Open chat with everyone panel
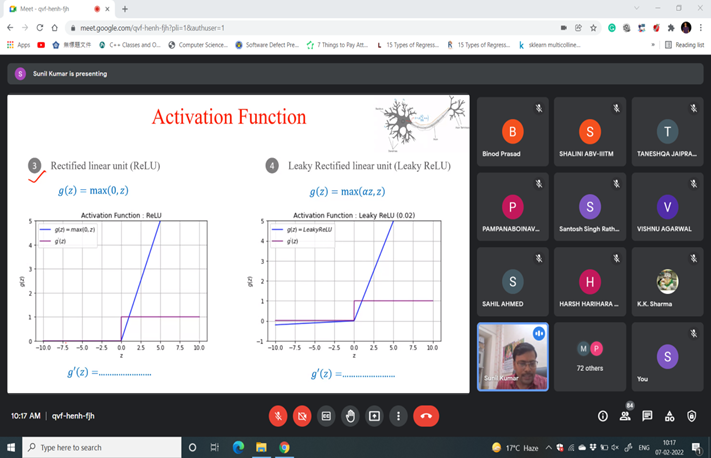 pyautogui.click(x=648, y=416)
